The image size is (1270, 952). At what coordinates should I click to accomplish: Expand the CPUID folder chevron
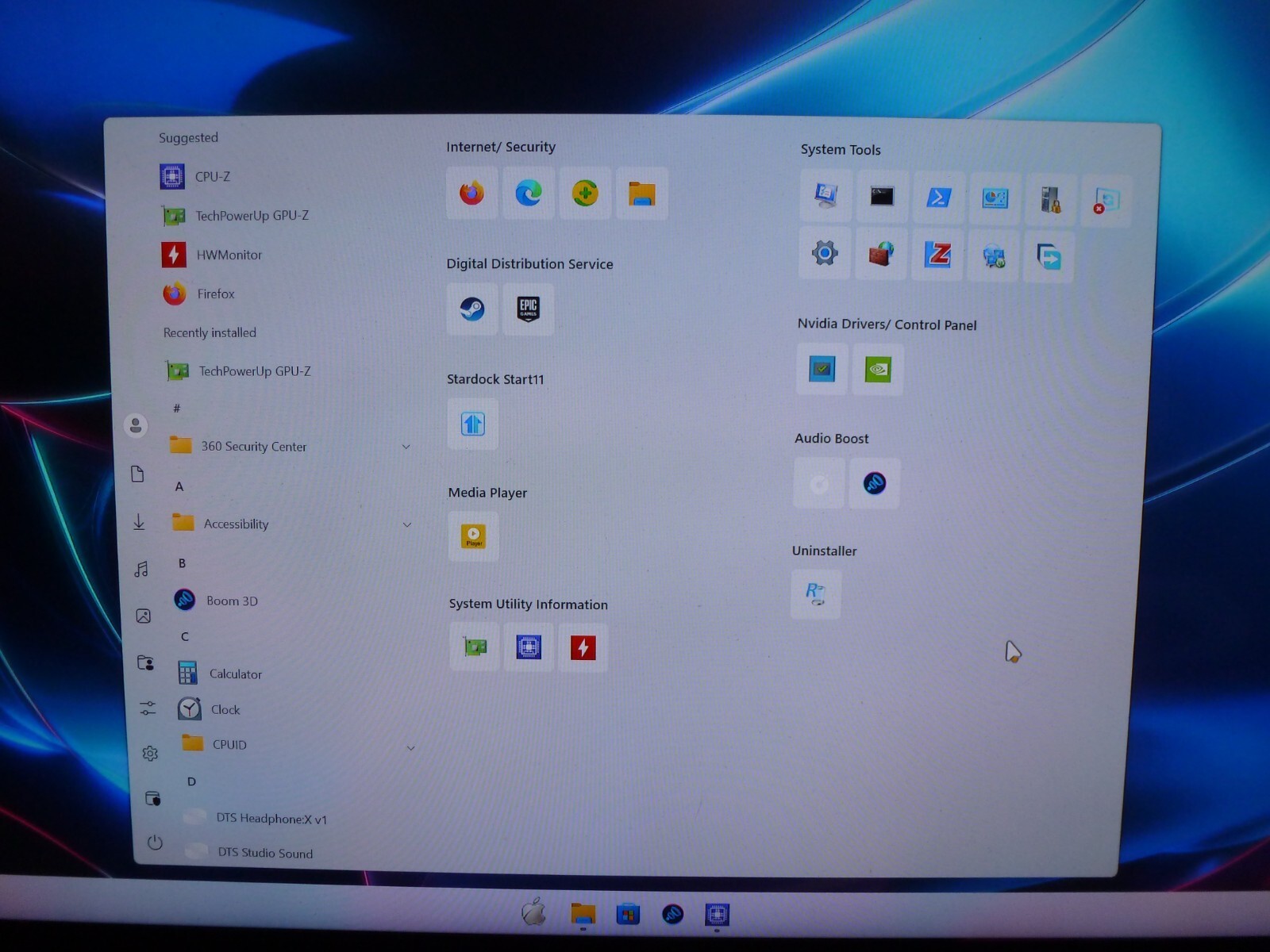410,747
